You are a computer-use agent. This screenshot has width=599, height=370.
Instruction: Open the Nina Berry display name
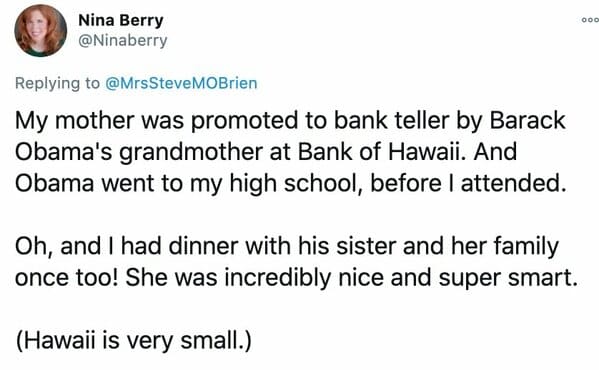pyautogui.click(x=121, y=20)
